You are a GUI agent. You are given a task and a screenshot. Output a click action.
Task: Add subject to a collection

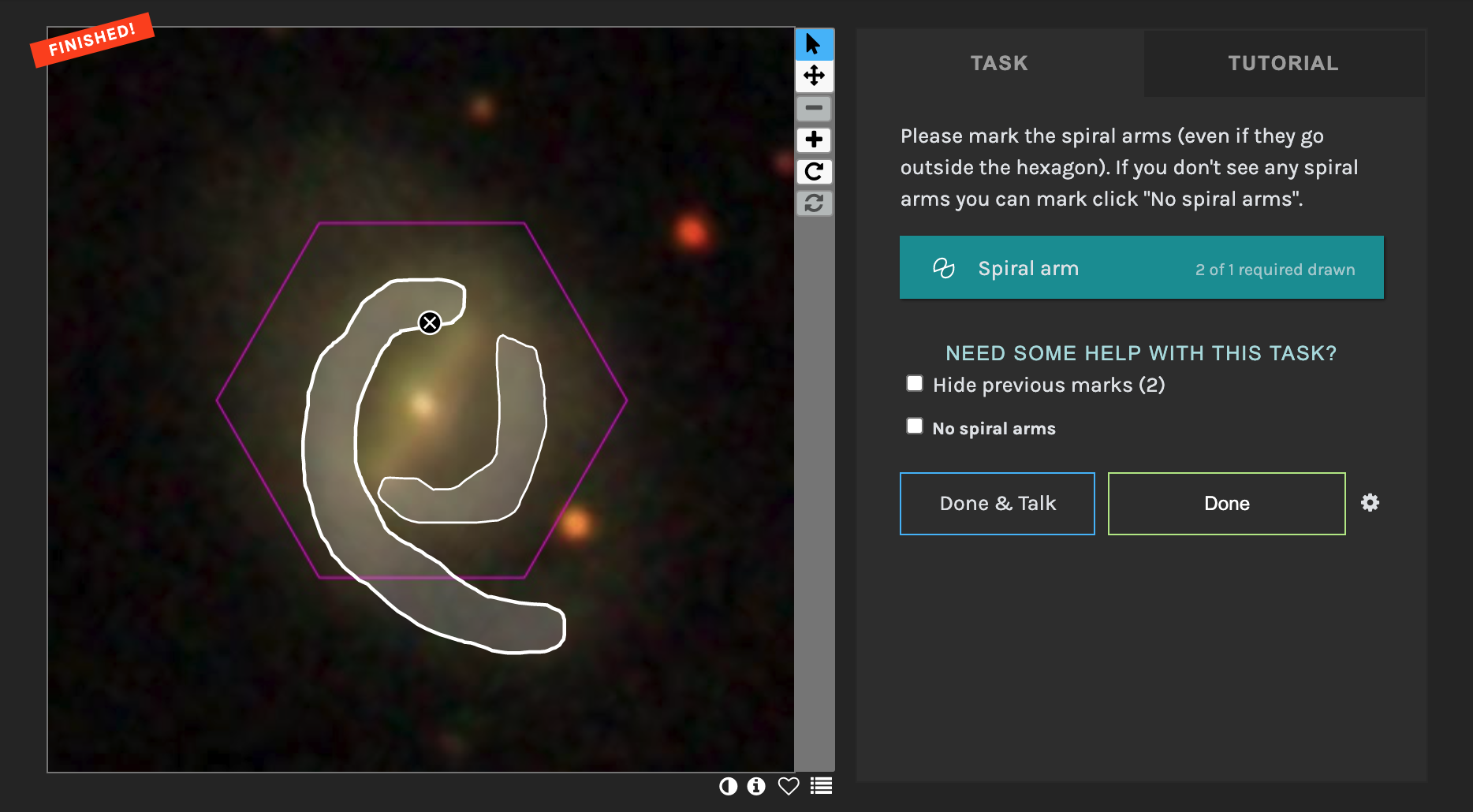point(821,786)
